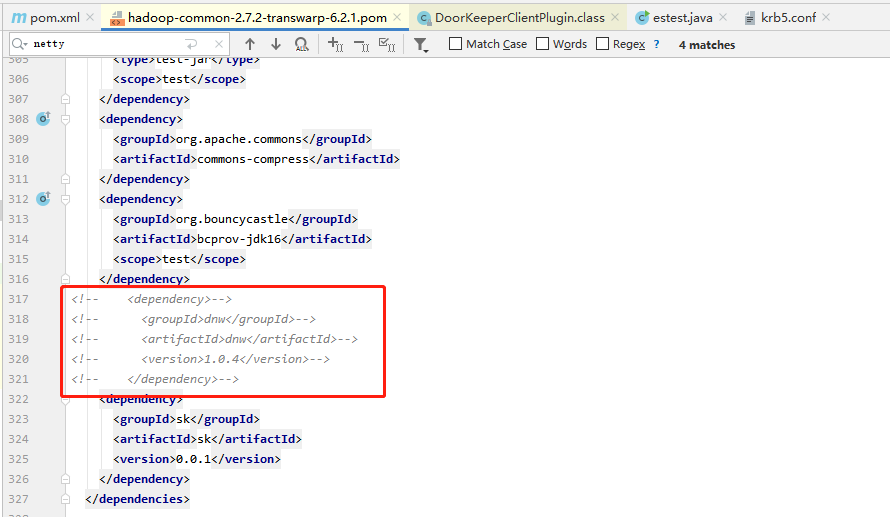890x517 pixels.
Task: Enable the Words checkbox
Action: pos(543,44)
